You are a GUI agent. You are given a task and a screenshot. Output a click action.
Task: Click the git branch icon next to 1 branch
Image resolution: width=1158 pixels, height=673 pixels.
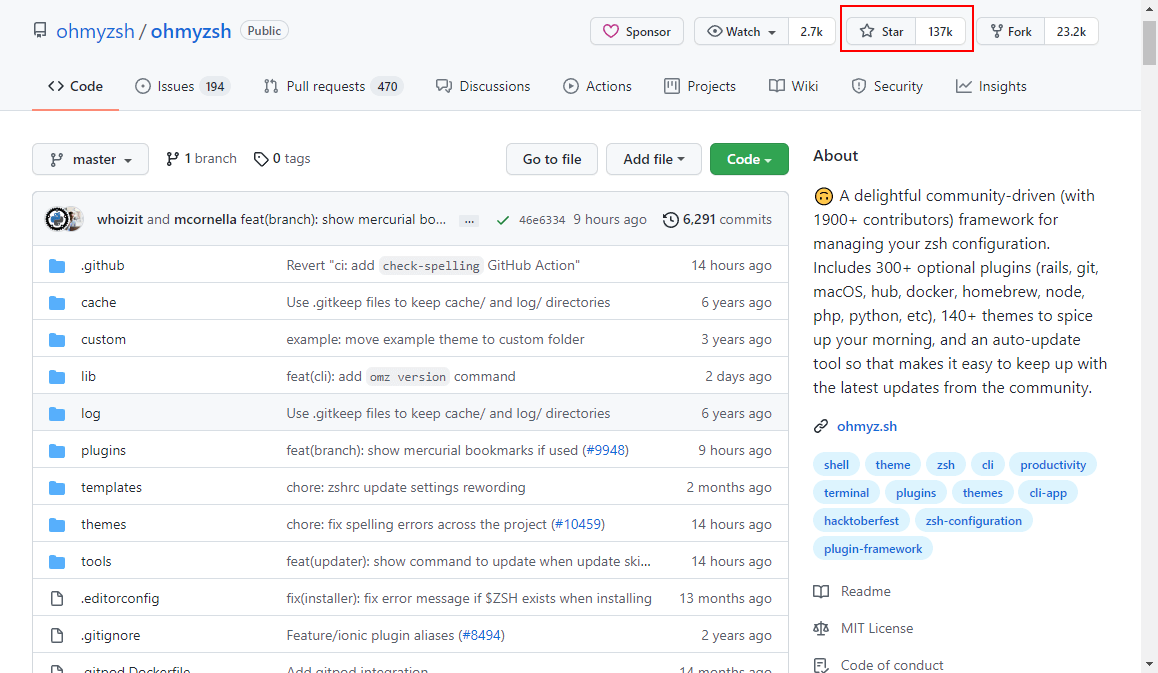[x=172, y=158]
